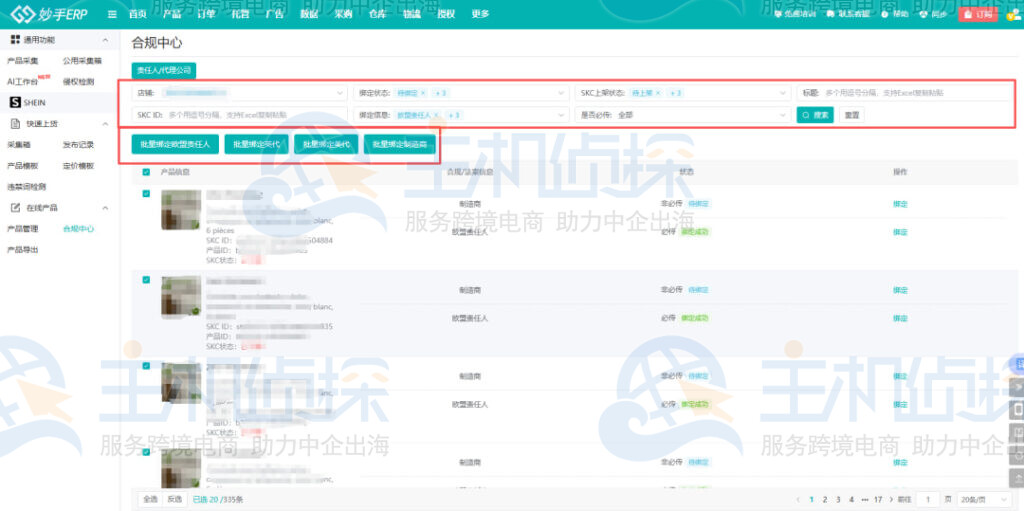The width and height of the screenshot is (1024, 511).
Task: Toggle the hamburger sidebar collapse icon
Action: [112, 14]
